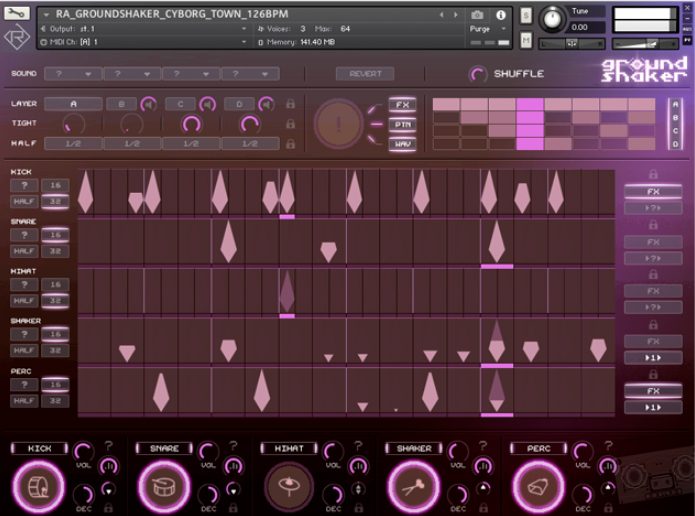Click the Half row lock icon
The height and width of the screenshot is (516, 695).
point(290,144)
